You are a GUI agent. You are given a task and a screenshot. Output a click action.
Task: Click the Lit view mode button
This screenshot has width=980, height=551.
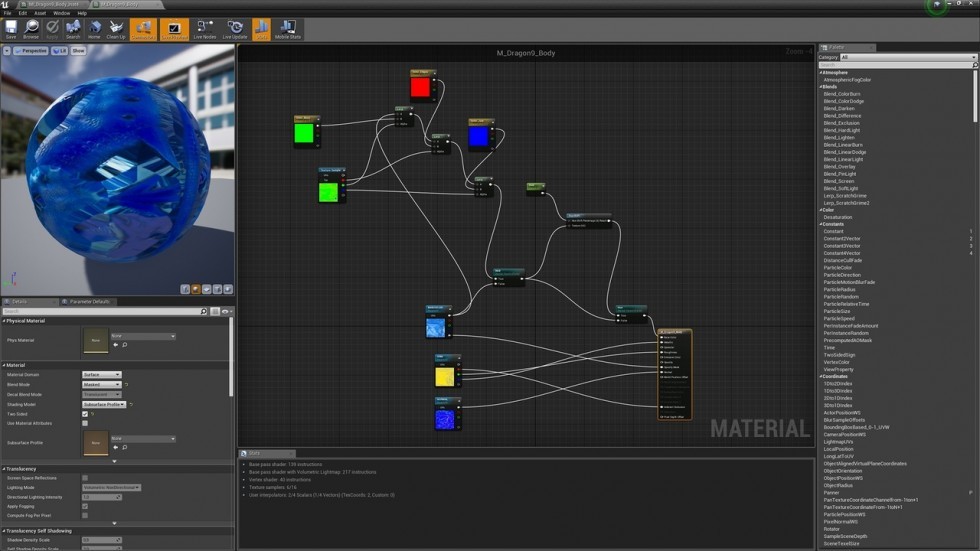point(59,51)
